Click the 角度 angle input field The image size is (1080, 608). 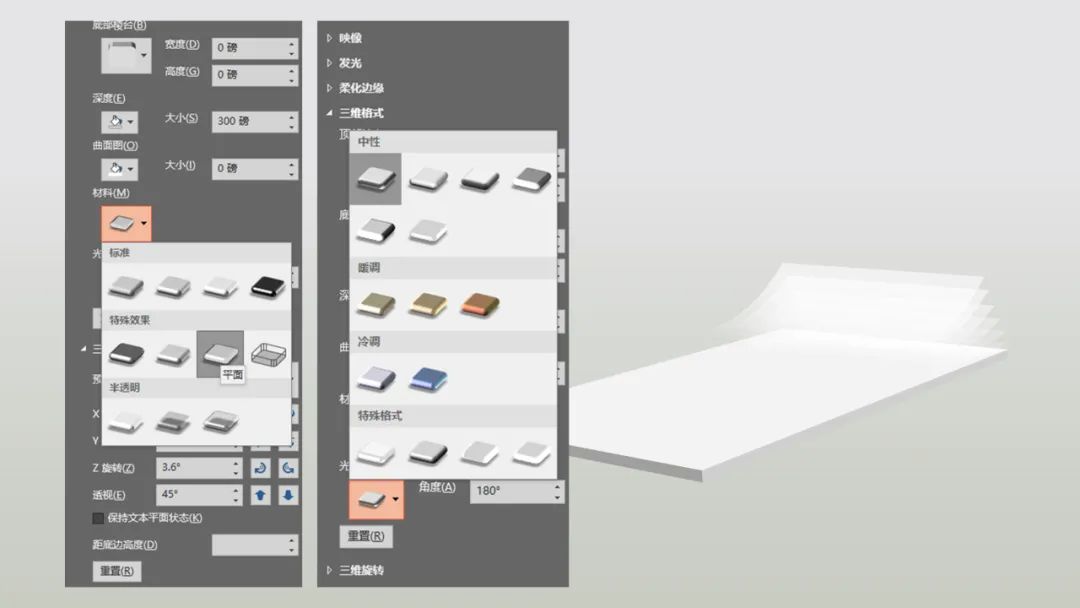point(517,491)
